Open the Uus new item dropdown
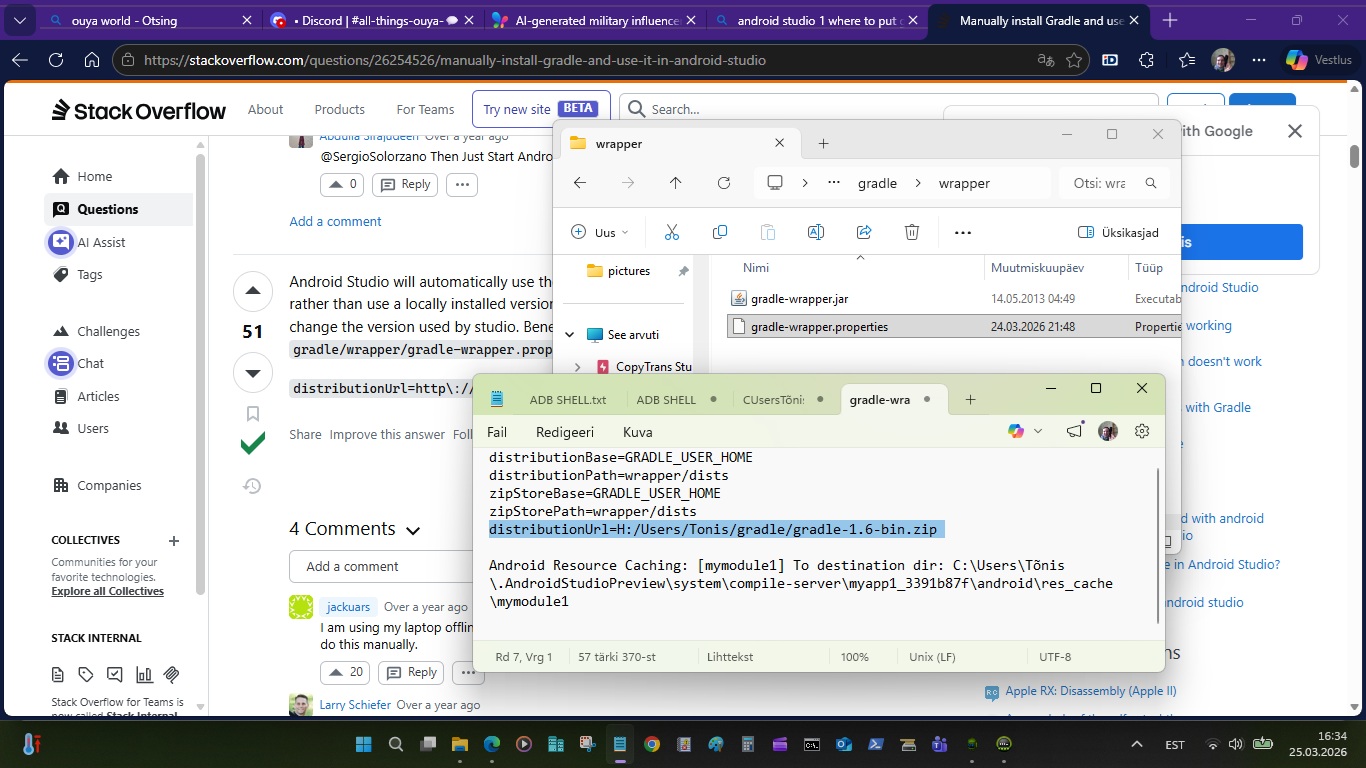The image size is (1366, 768). point(600,232)
